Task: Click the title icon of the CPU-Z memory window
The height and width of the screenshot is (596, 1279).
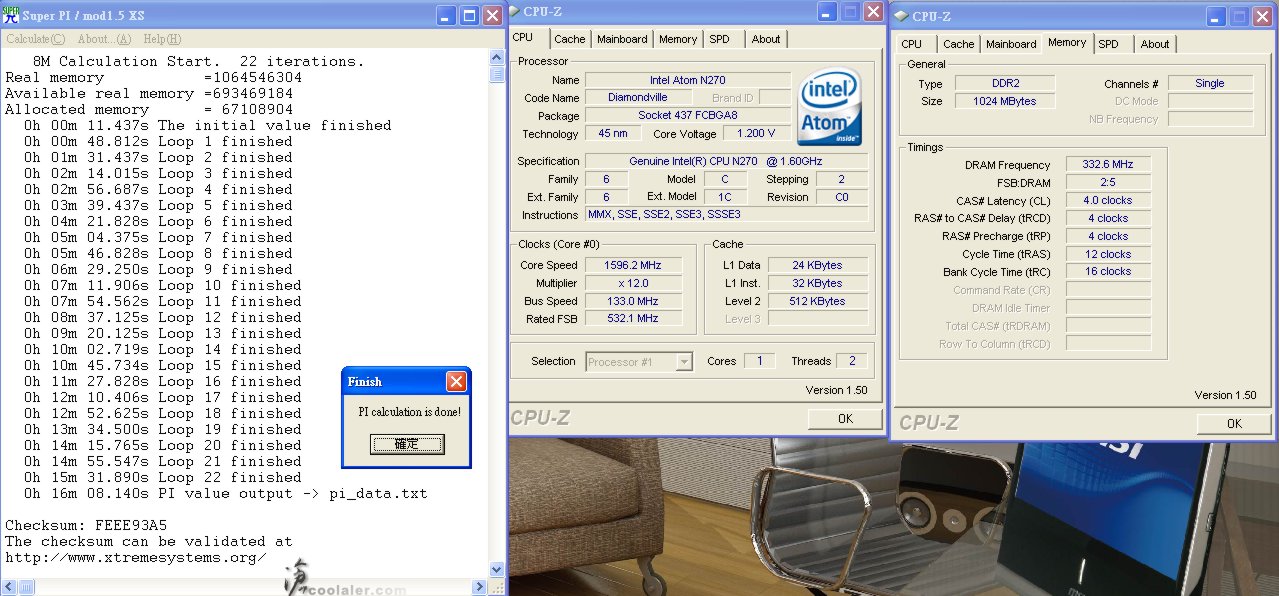Action: [900, 16]
